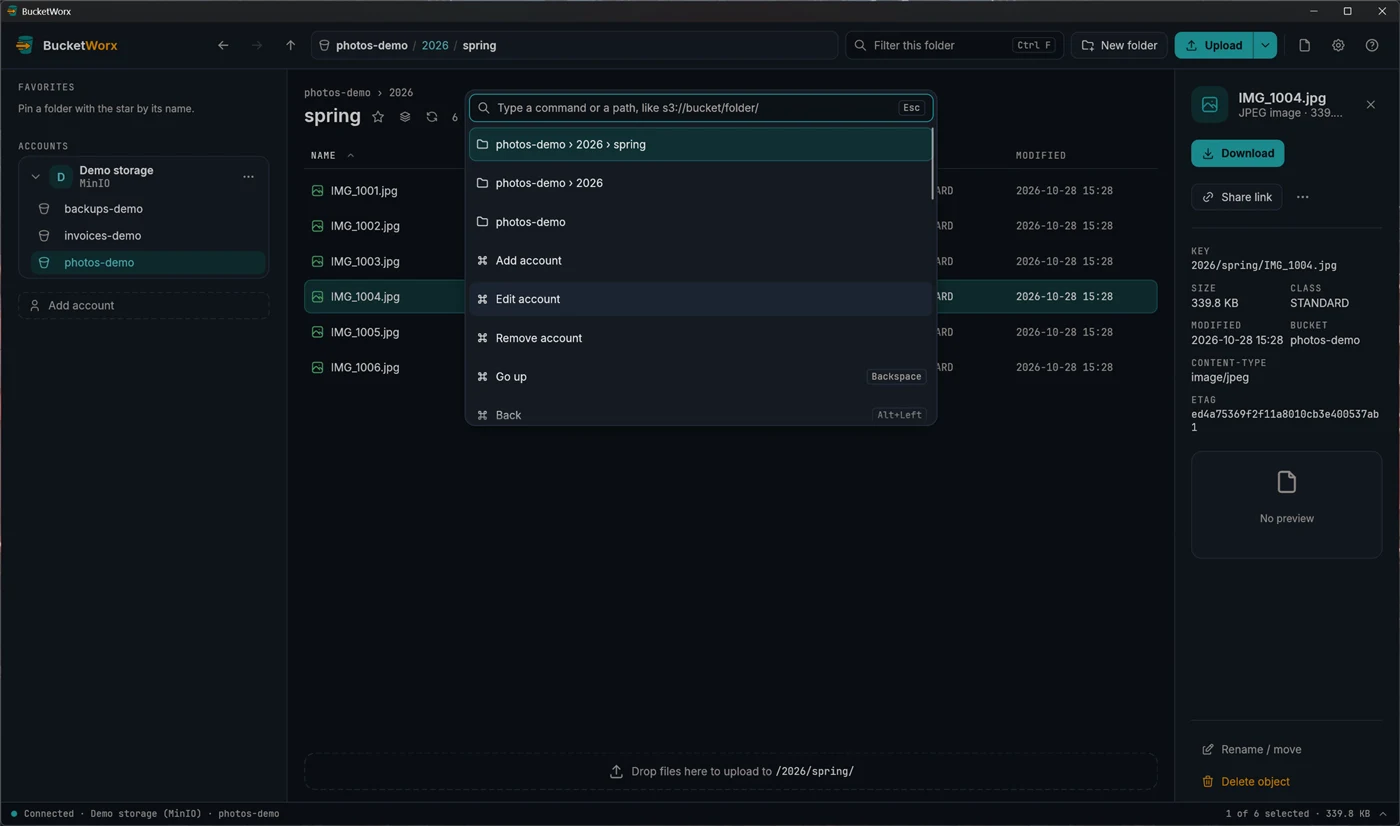Click Rename / move in details panel
The height and width of the screenshot is (826, 1400).
[1251, 749]
